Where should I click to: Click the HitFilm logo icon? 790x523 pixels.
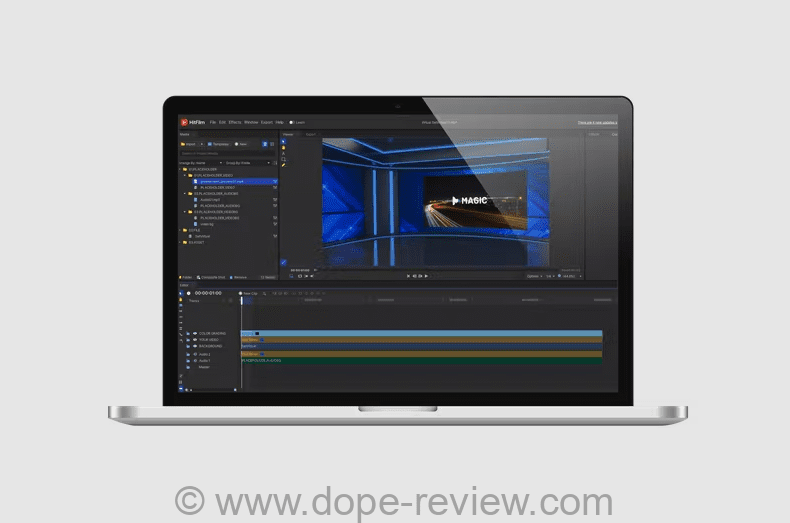(184, 122)
